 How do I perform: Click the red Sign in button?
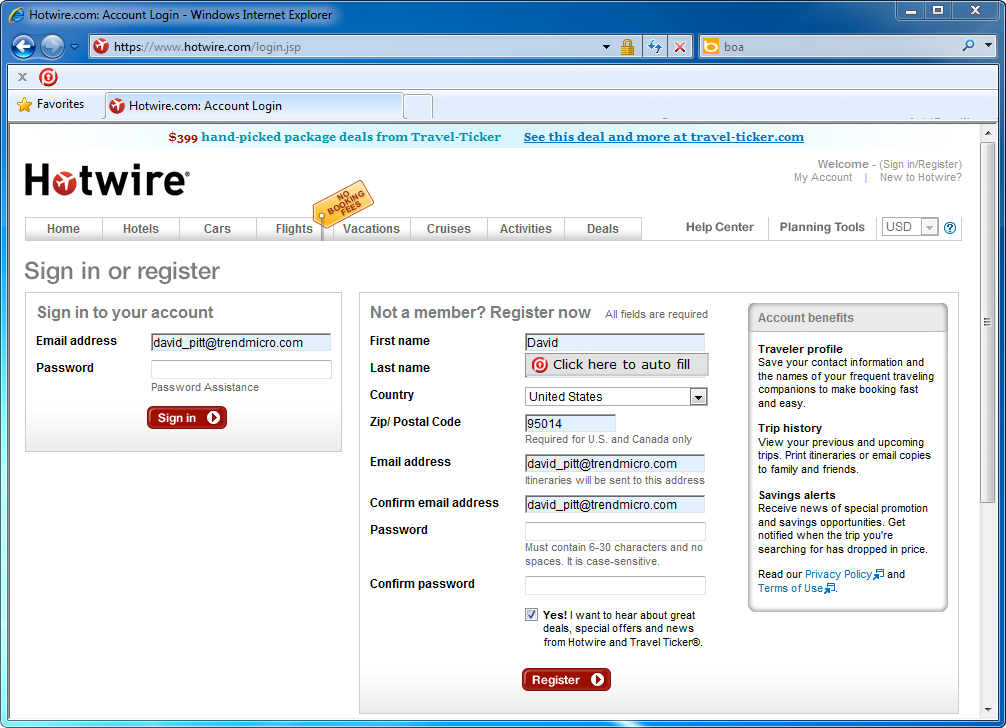coord(187,418)
